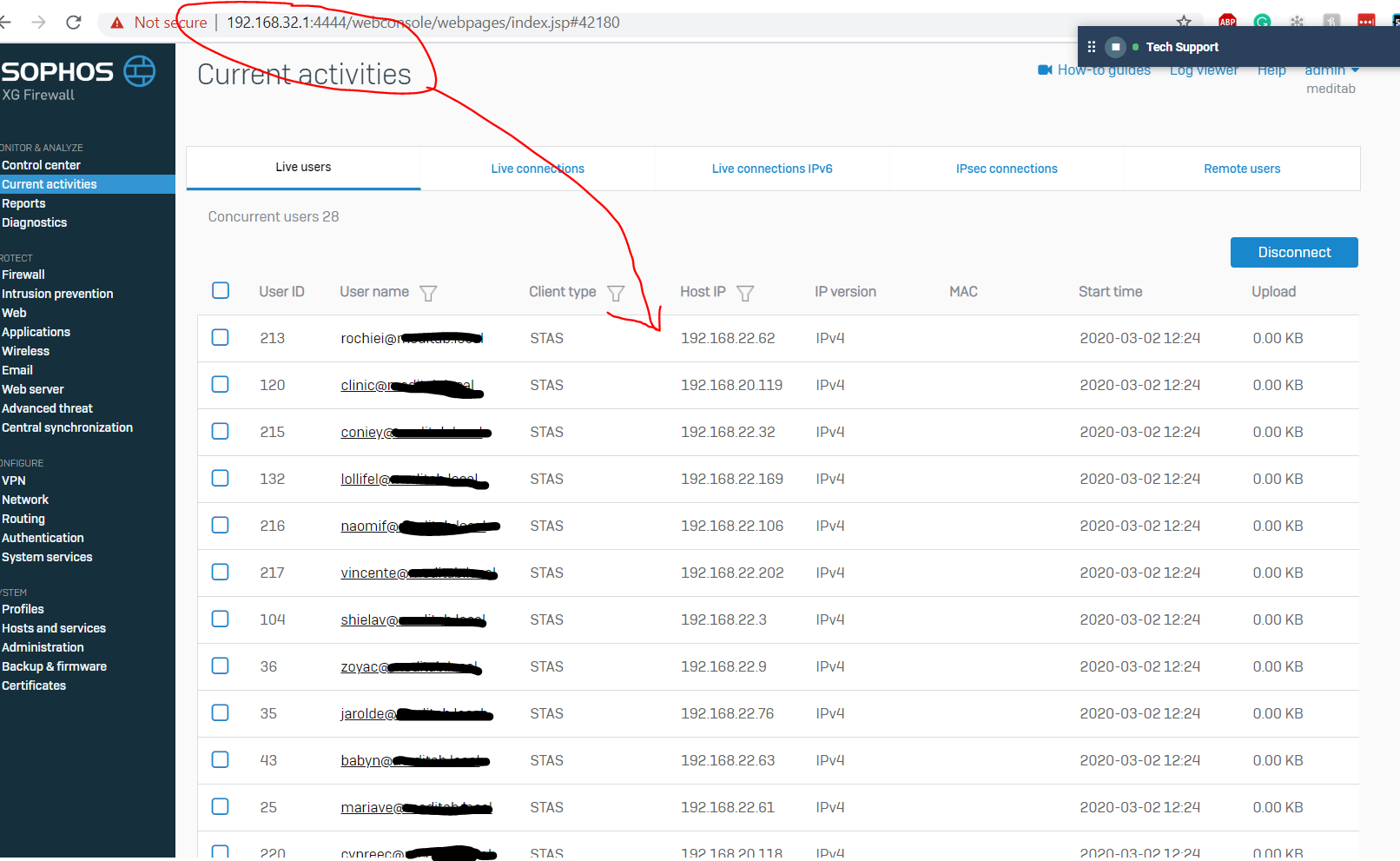The height and width of the screenshot is (861, 1400).
Task: Click the video camera icon beside How-to guides
Action: 1045,70
